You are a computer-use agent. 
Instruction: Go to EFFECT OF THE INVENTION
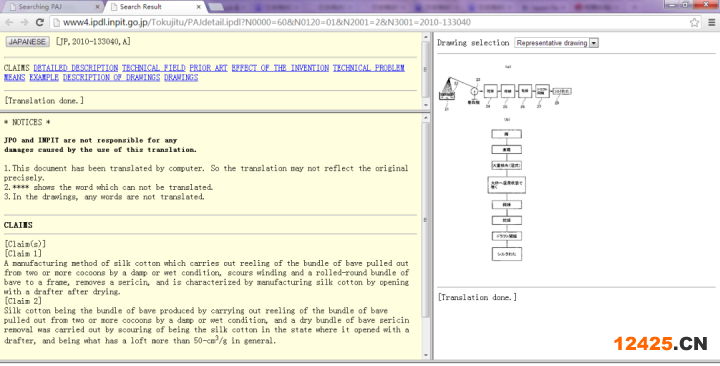click(x=280, y=68)
